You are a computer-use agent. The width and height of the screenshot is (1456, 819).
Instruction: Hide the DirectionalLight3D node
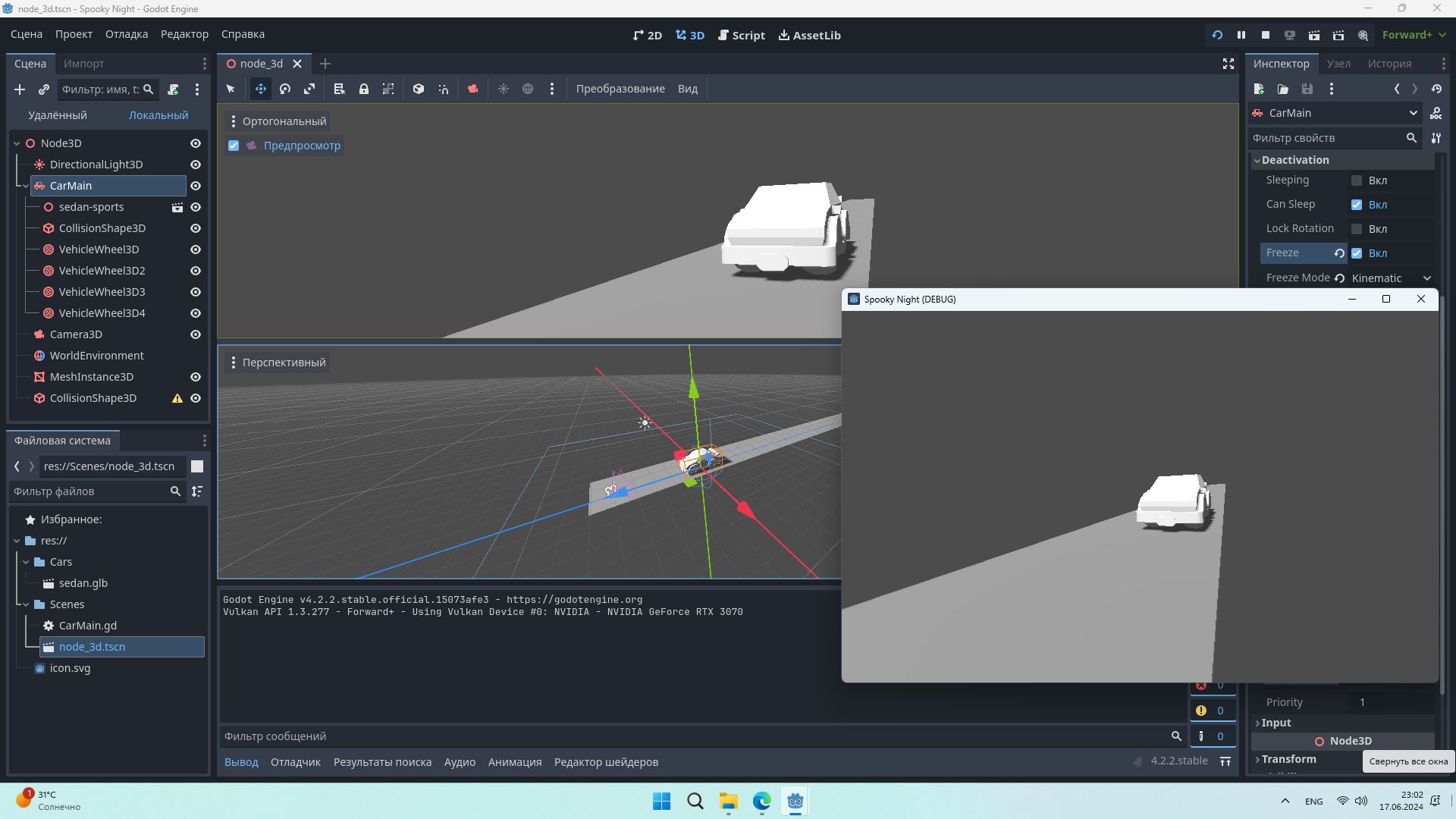(196, 165)
